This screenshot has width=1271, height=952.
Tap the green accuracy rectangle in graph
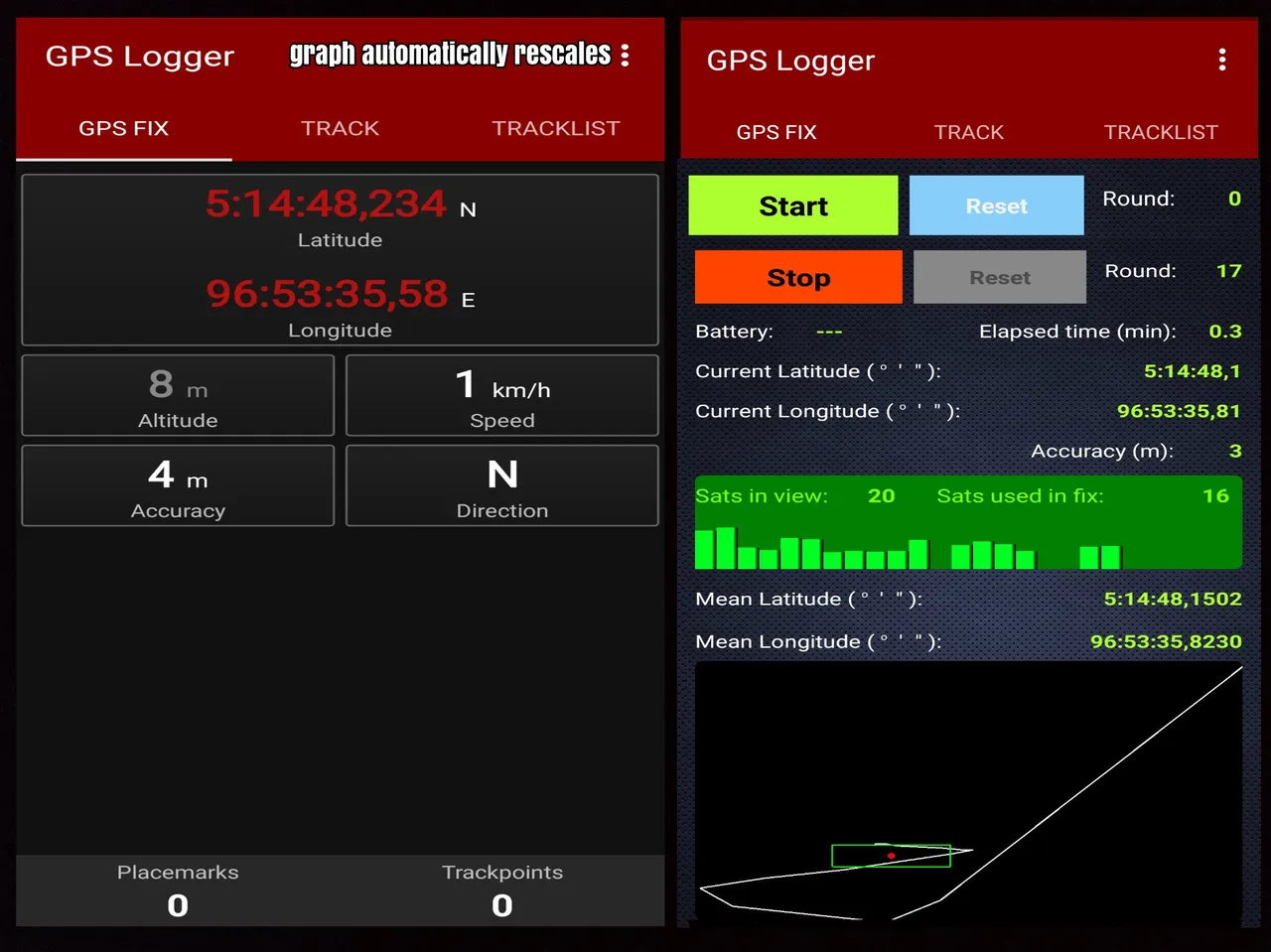(x=891, y=856)
